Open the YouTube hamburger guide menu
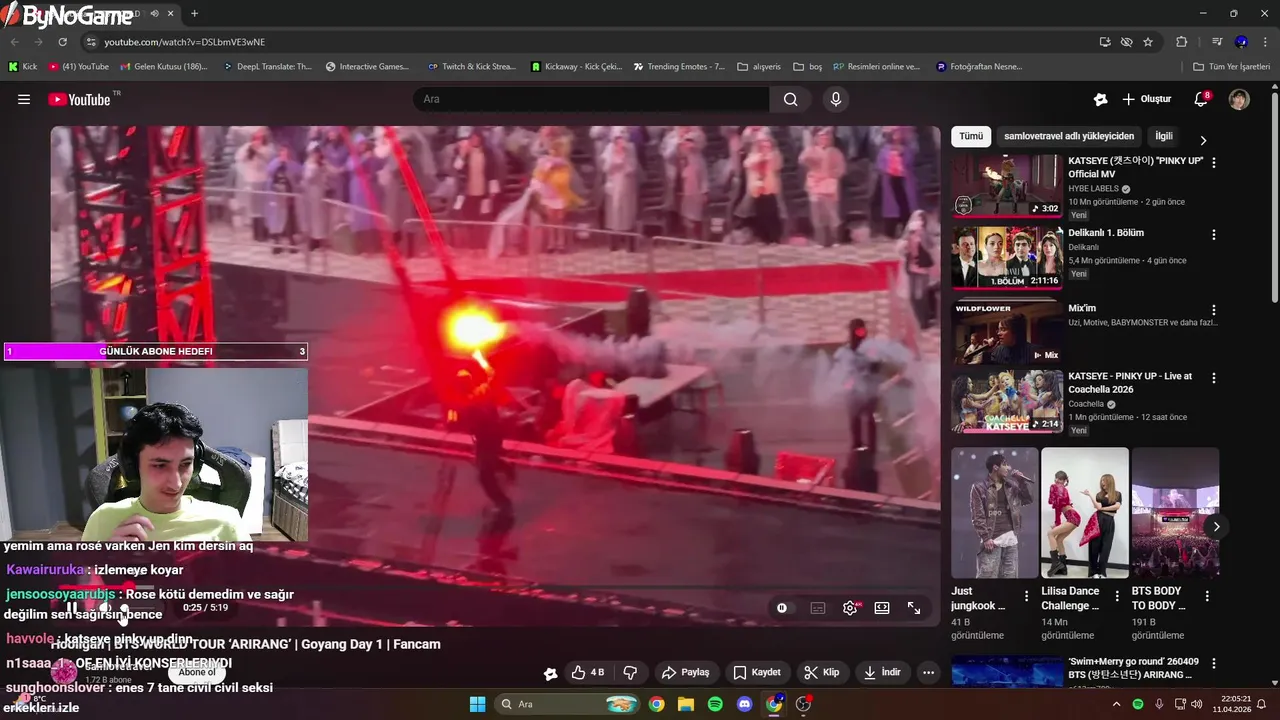The image size is (1280, 720). pos(24,99)
